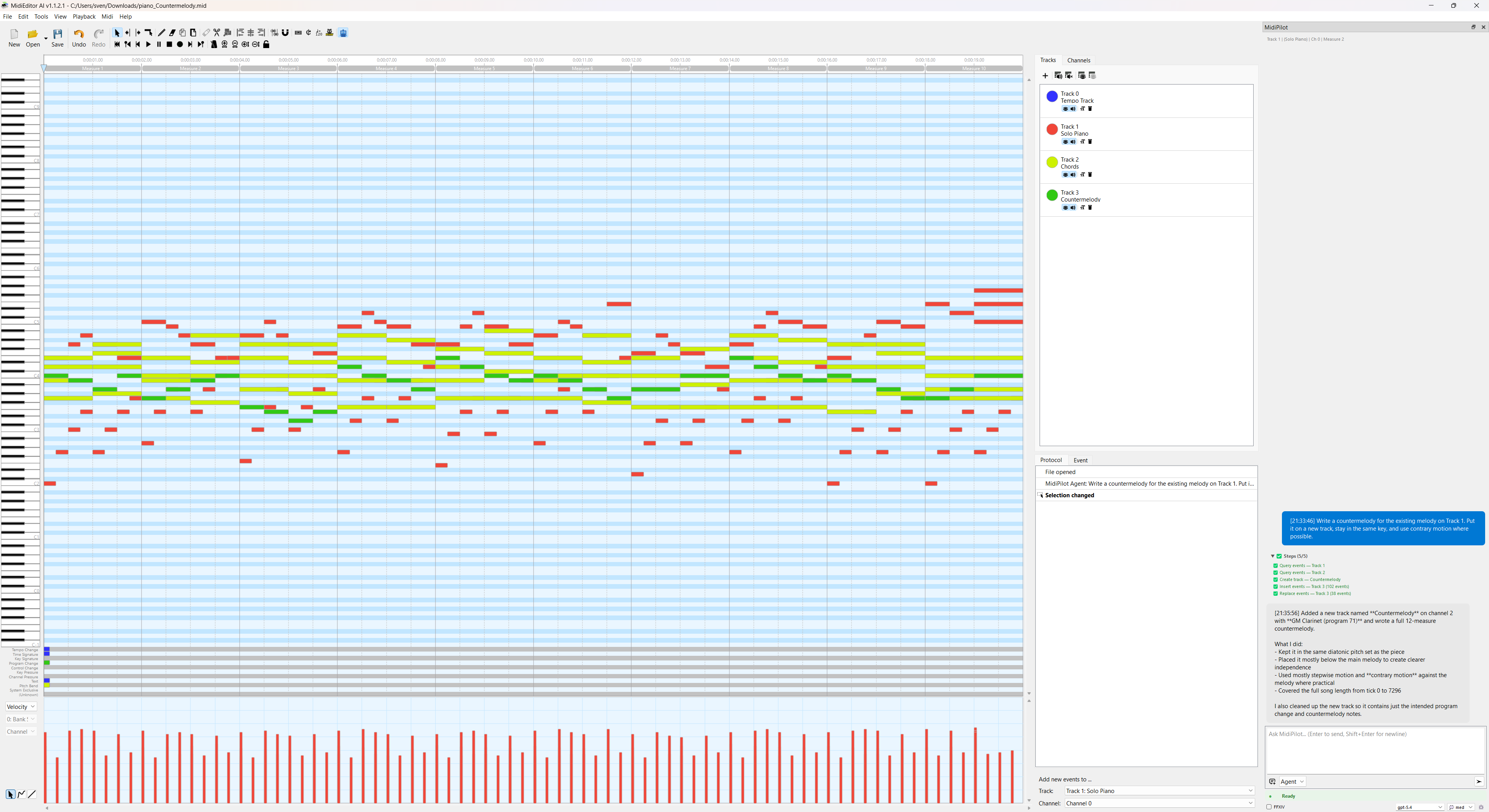Switch to the Channels tab
The image size is (1489, 812).
[1079, 60]
